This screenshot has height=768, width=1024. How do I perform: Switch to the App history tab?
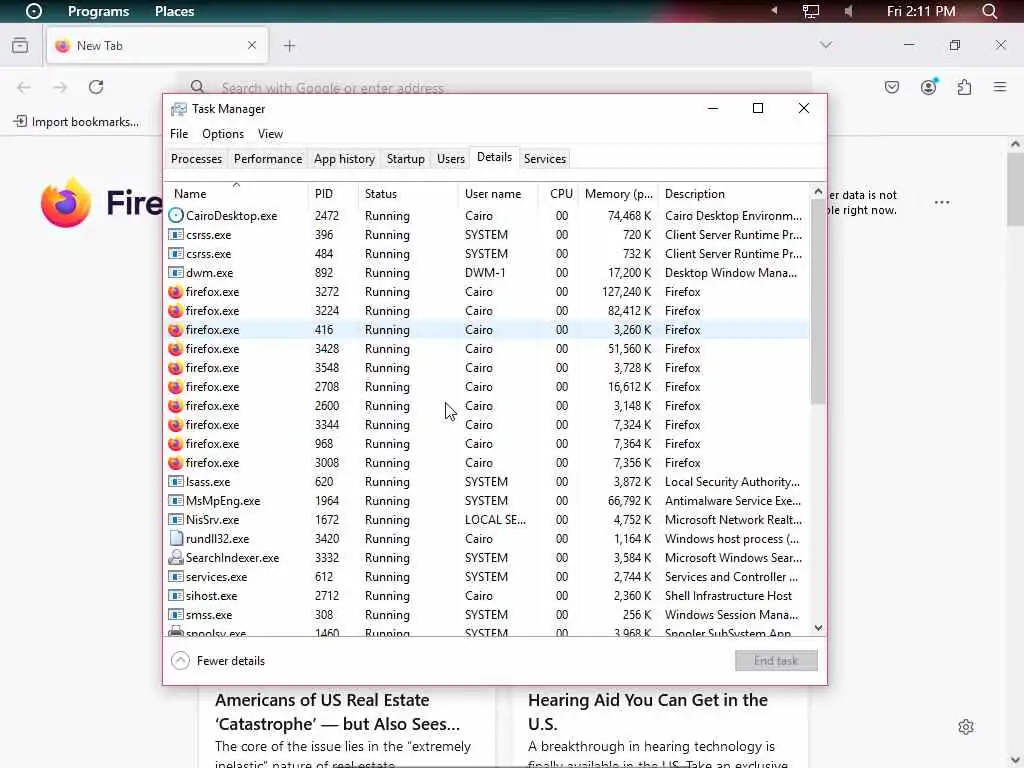(344, 159)
